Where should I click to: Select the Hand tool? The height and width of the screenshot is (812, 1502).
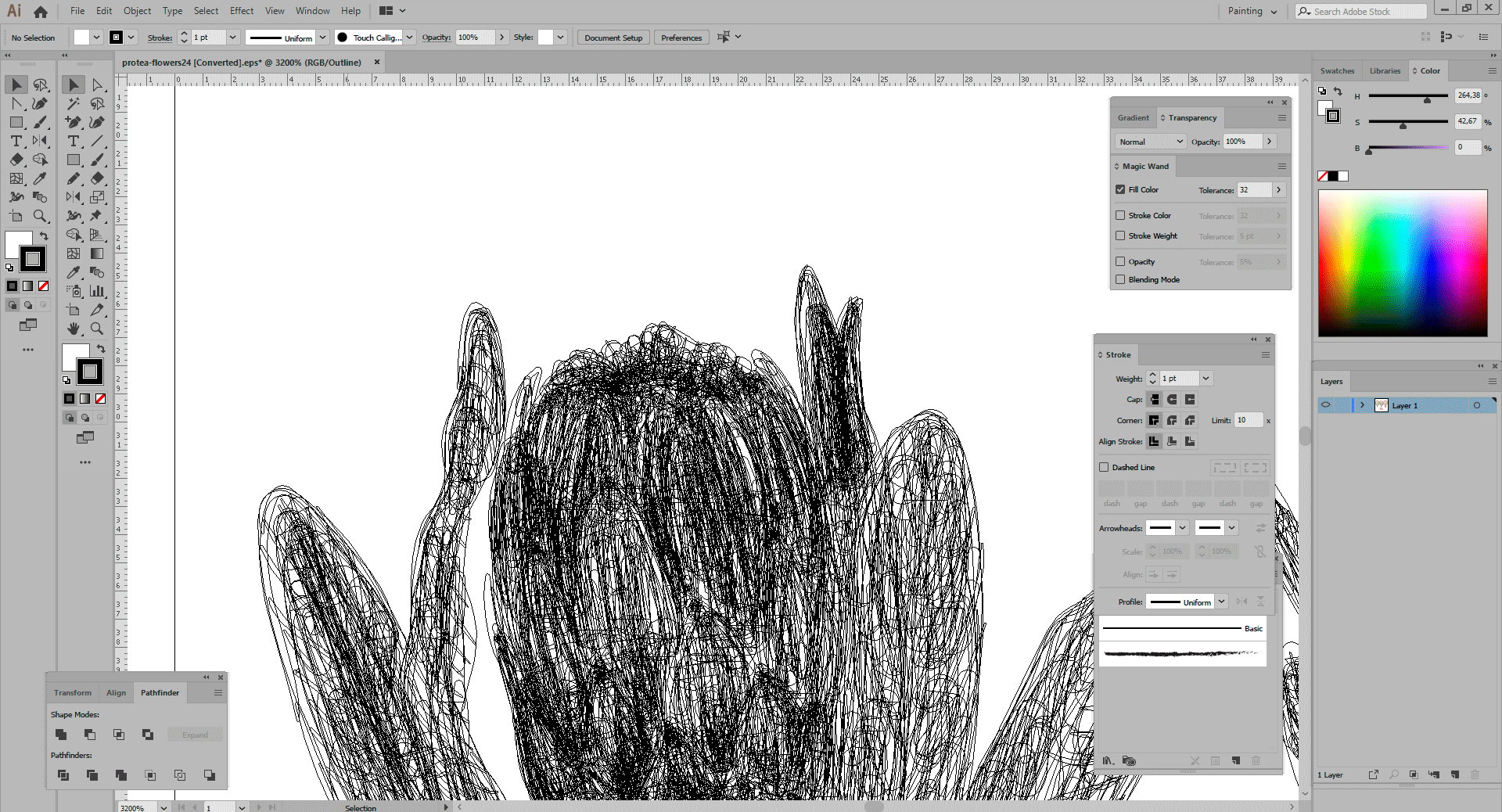pos(74,329)
